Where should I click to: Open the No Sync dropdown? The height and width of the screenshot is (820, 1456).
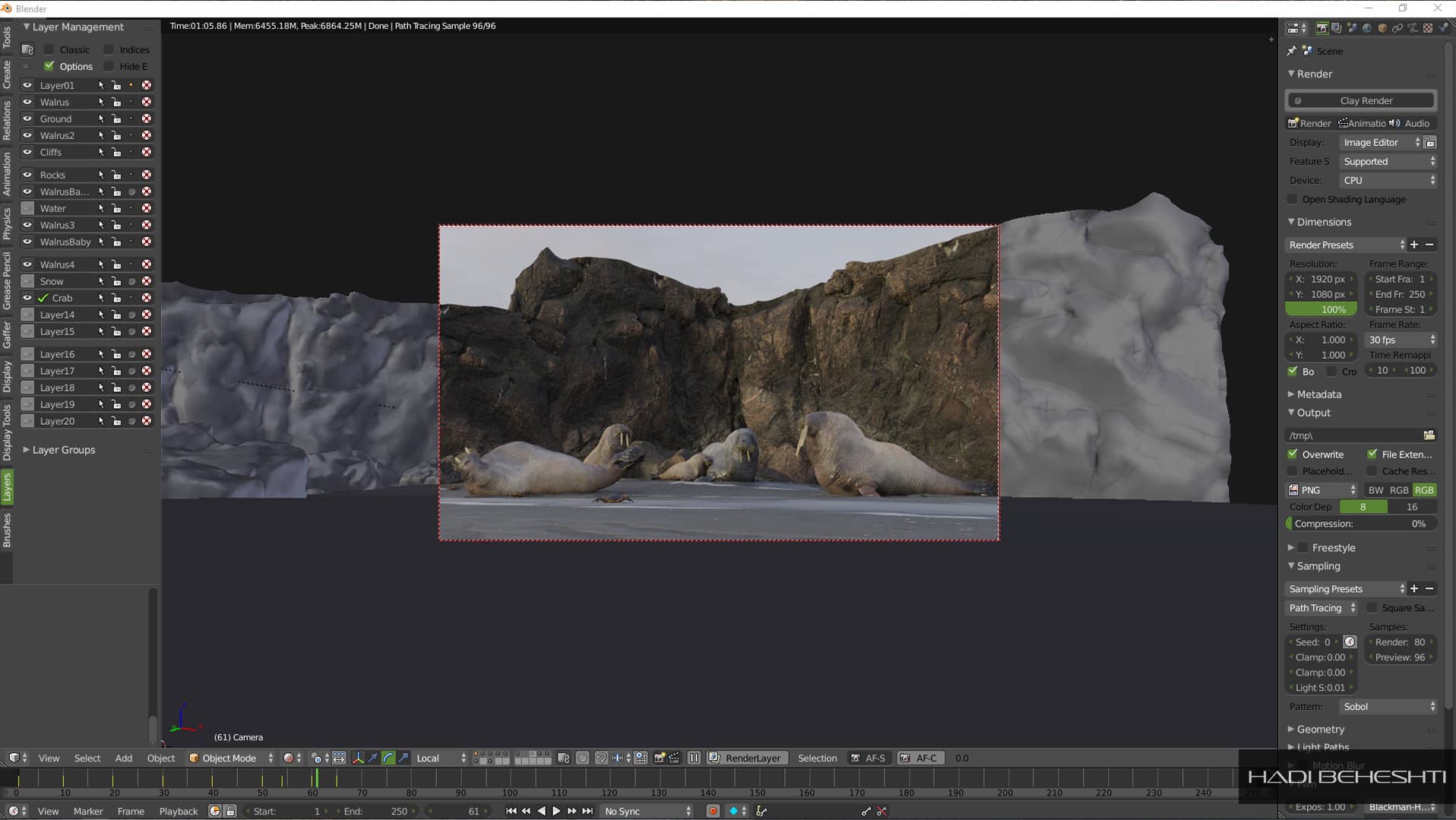click(x=647, y=811)
